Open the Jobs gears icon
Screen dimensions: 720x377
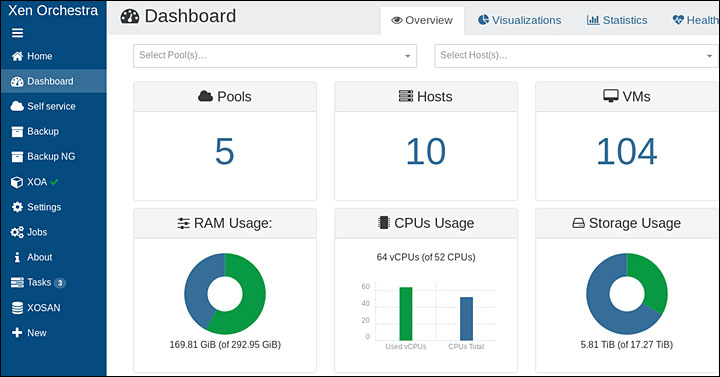coord(17,232)
